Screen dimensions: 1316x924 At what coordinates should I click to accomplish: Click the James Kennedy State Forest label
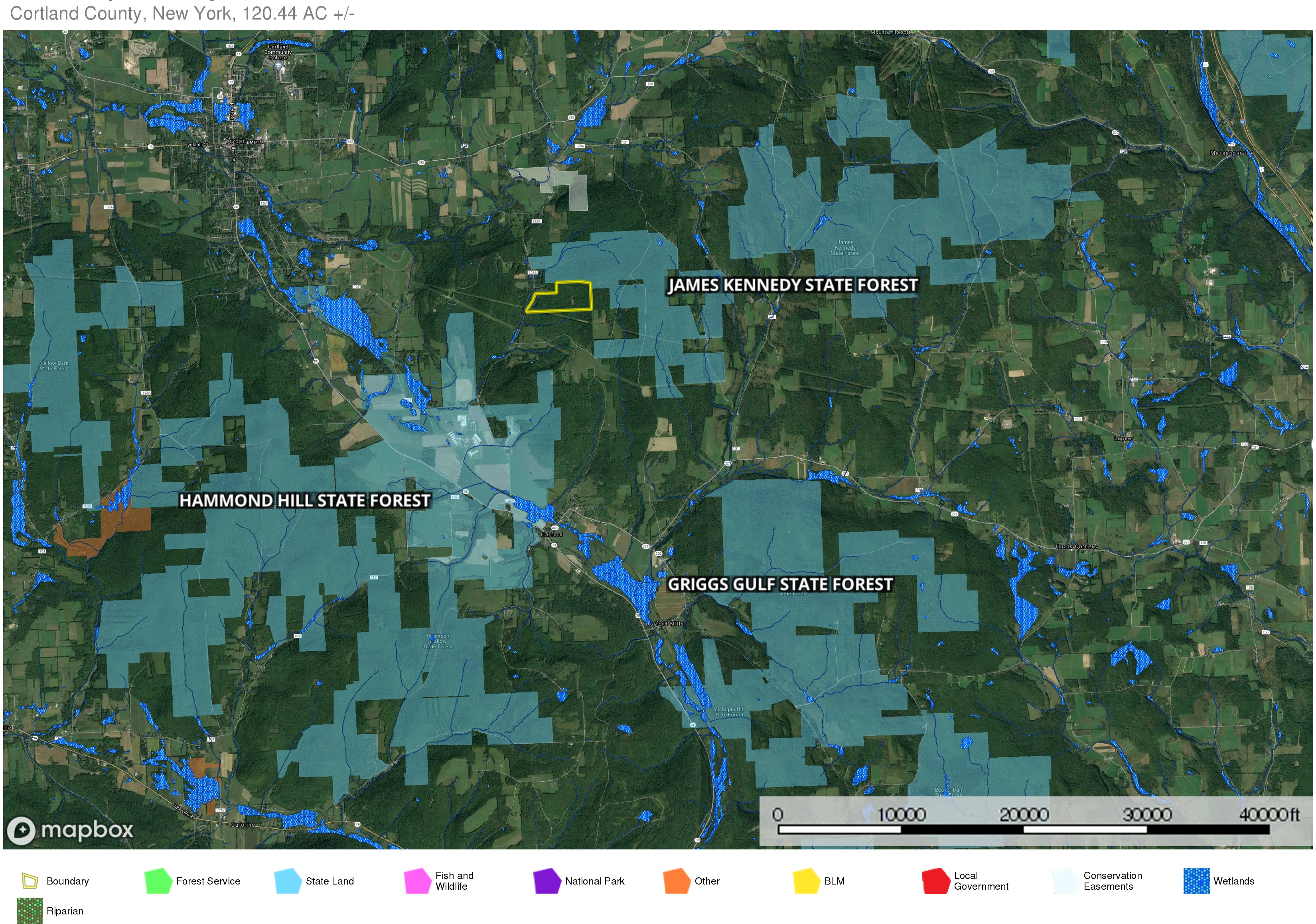click(793, 285)
